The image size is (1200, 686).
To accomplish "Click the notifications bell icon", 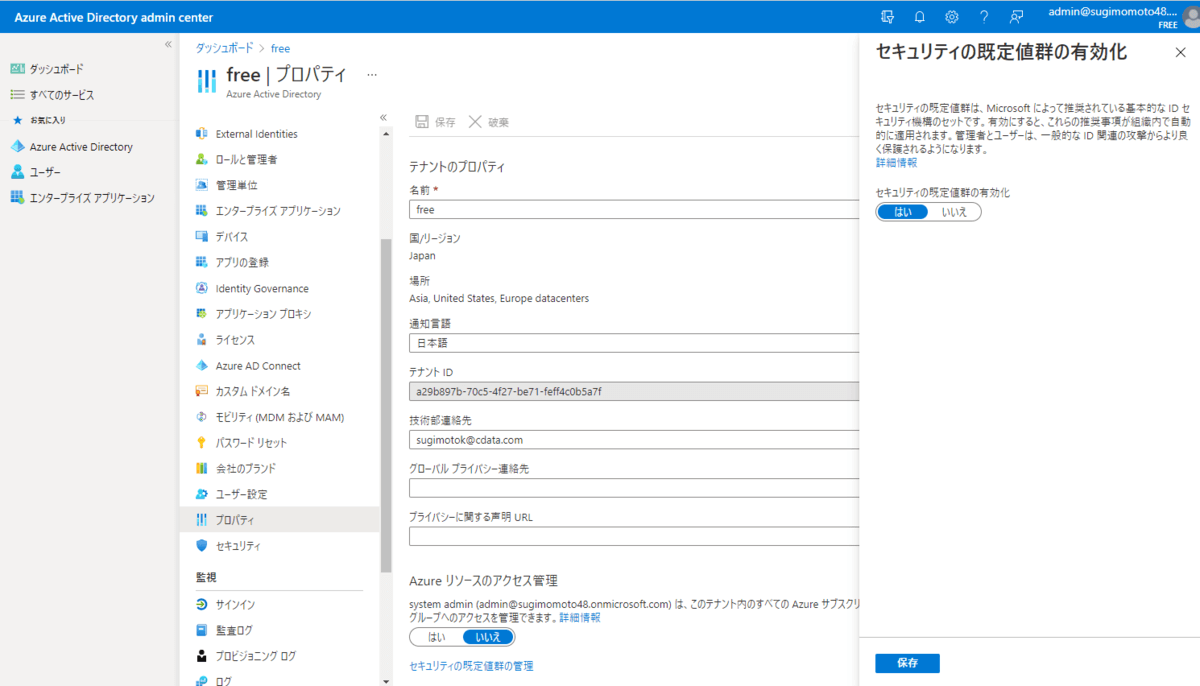I will [920, 17].
